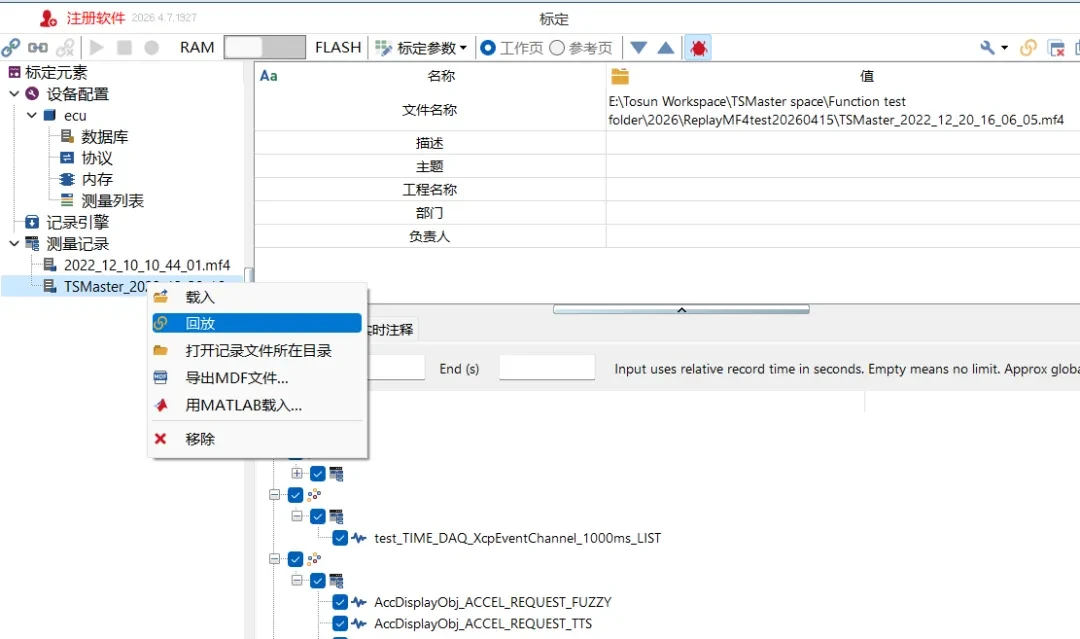
Task: Click the blue down-arrow icon on toolbar
Action: (x=637, y=46)
